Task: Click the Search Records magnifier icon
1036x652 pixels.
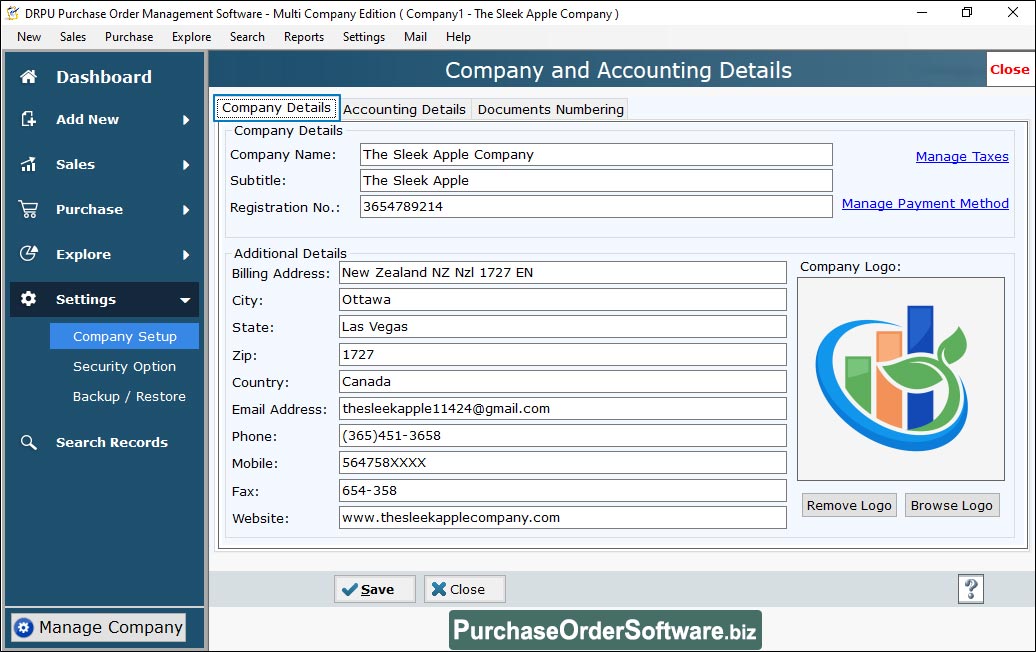Action: [x=28, y=442]
